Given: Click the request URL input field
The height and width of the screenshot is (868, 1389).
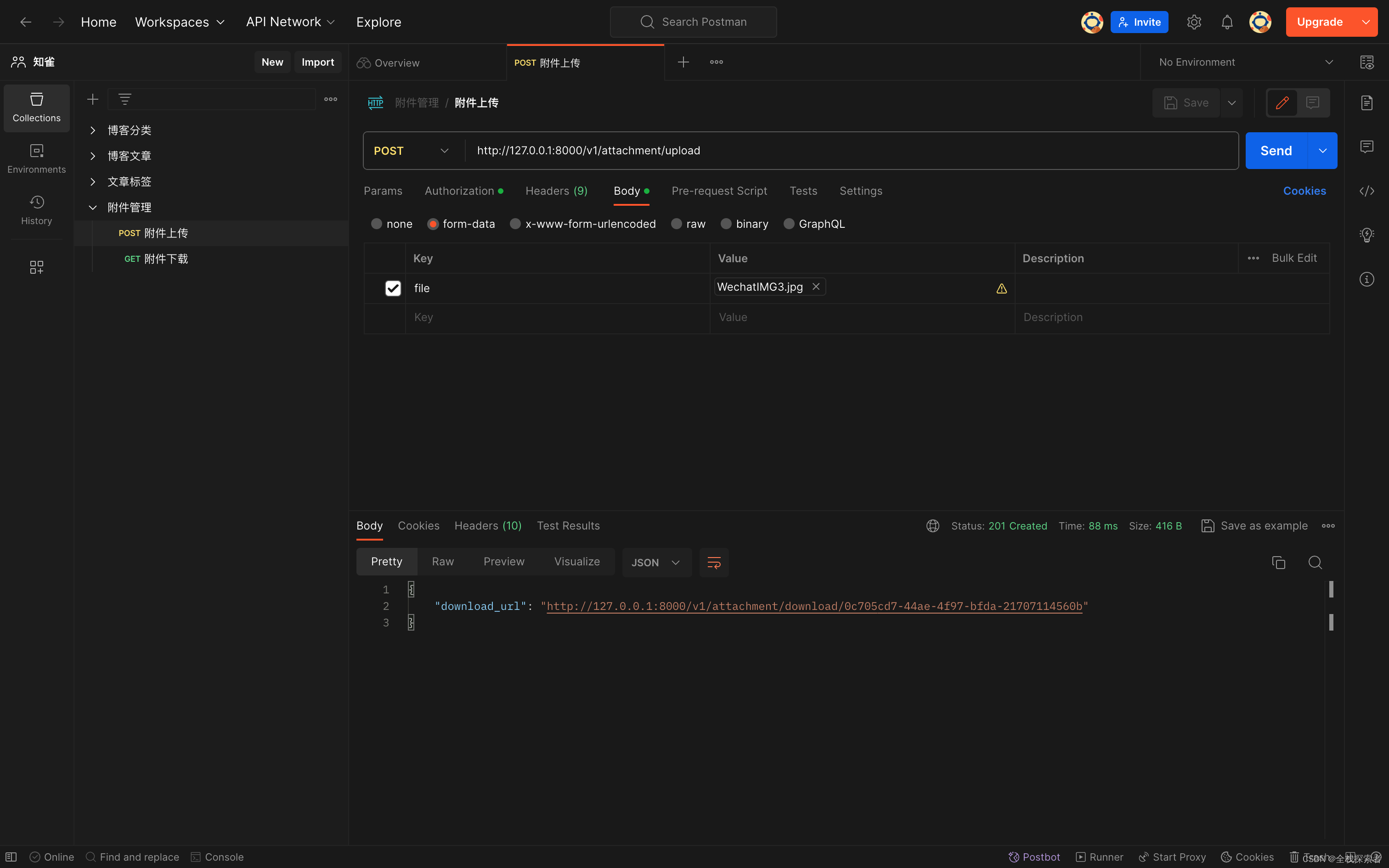Looking at the screenshot, I should point(851,151).
